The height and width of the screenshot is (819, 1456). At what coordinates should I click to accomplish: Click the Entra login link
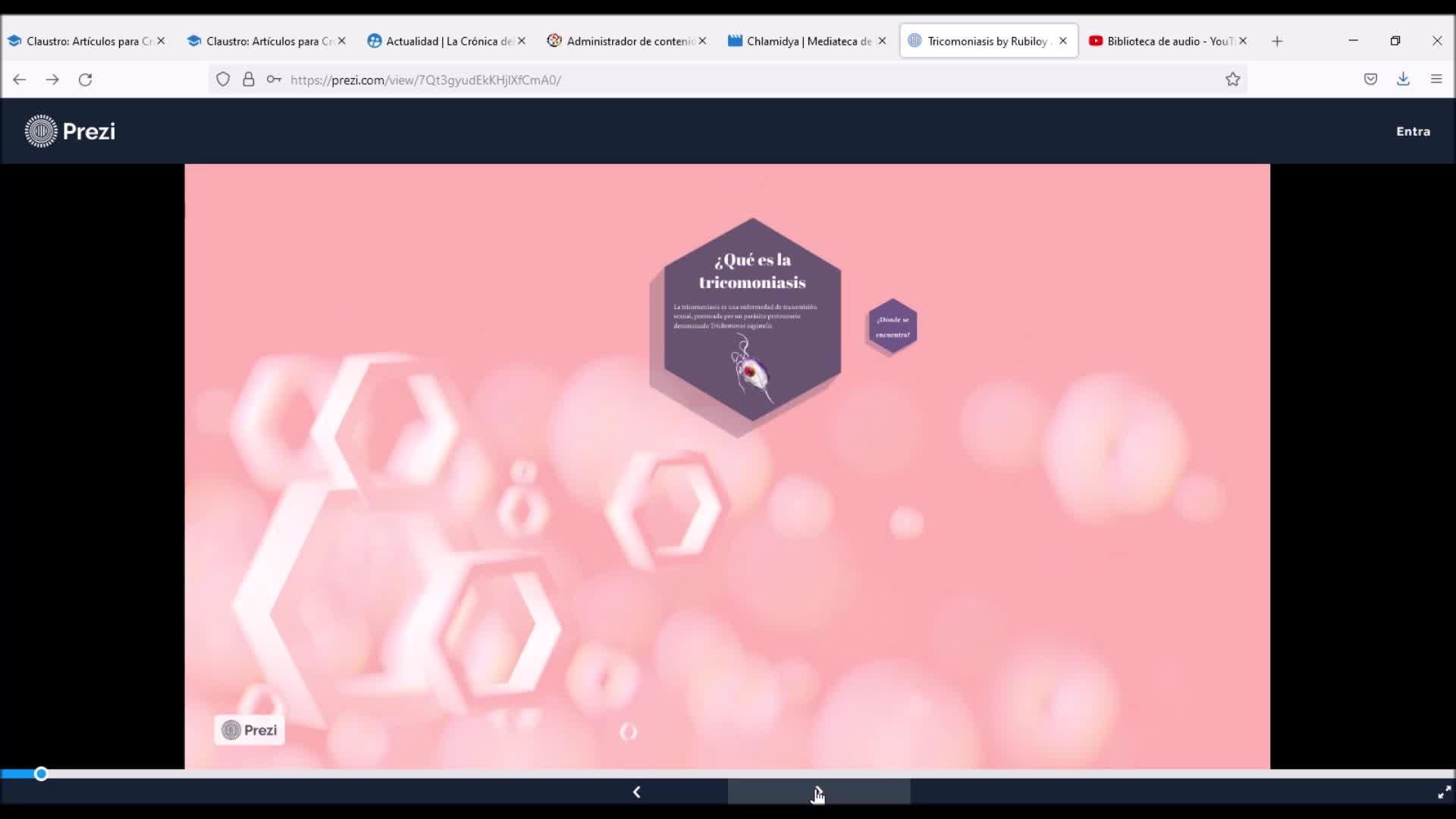[x=1413, y=131]
